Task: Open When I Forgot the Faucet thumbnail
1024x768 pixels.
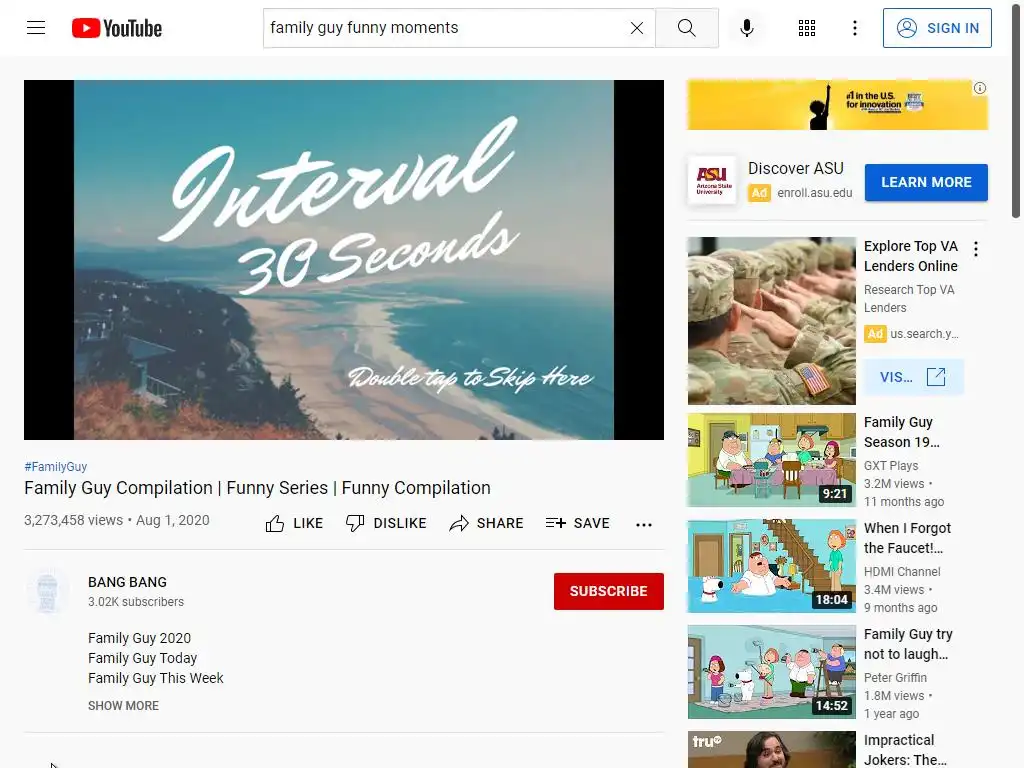Action: [x=771, y=566]
